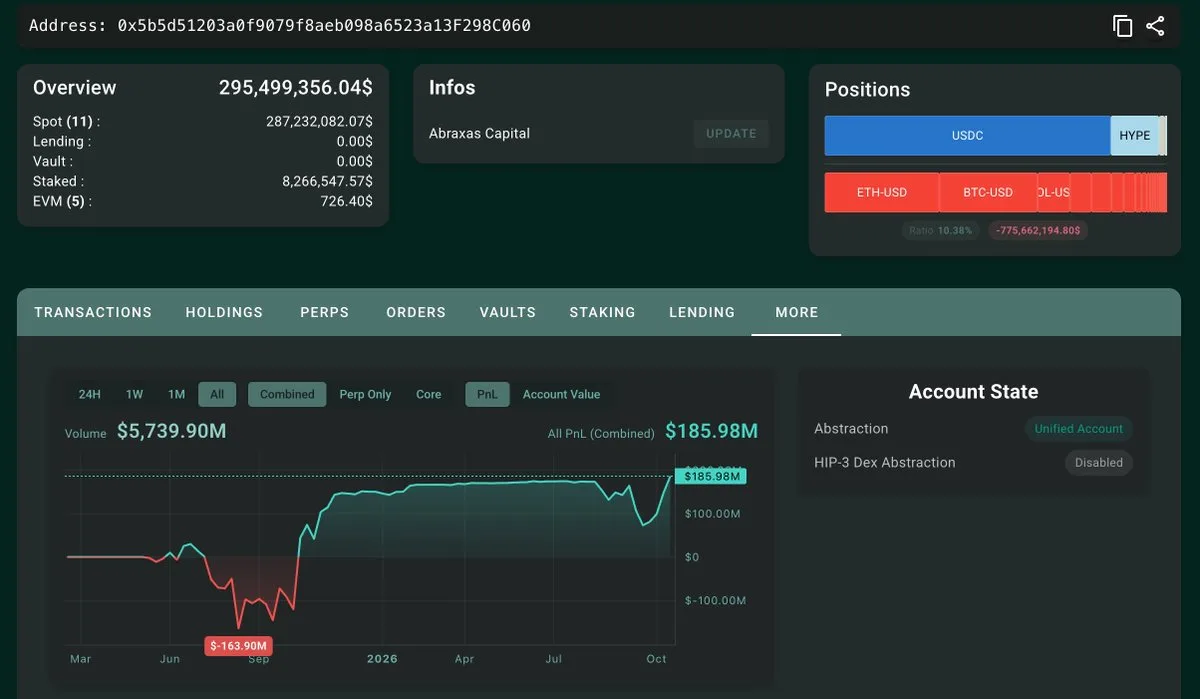
Task: Select the PnL chart view
Action: 487,394
